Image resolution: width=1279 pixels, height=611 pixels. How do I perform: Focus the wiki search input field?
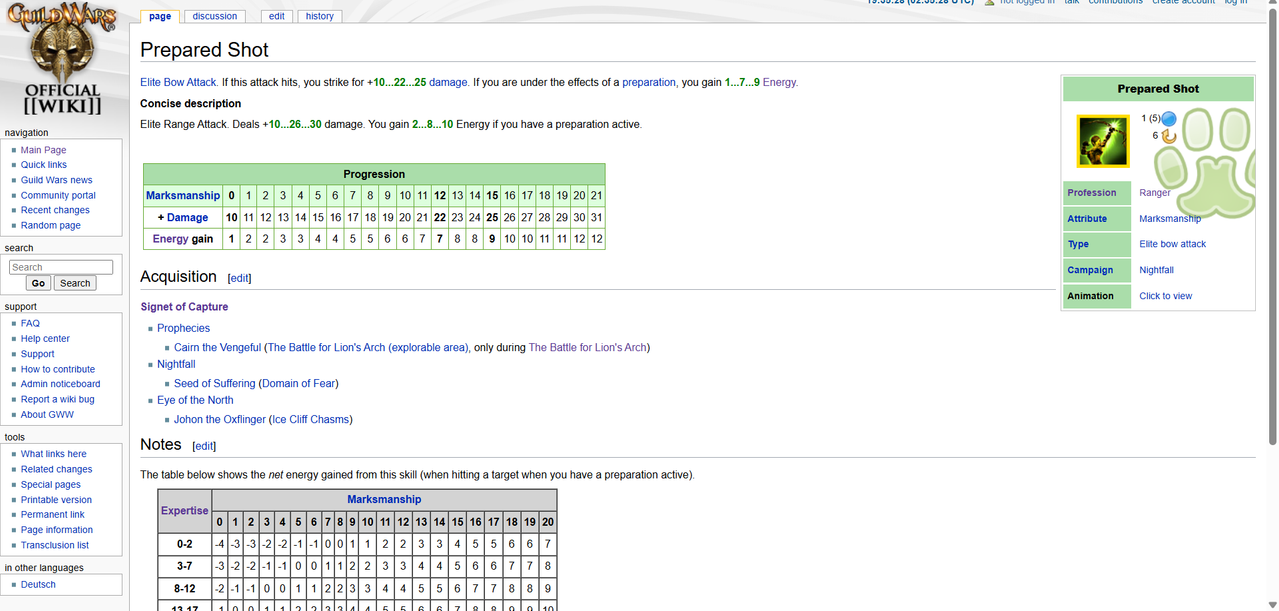[x=61, y=267]
